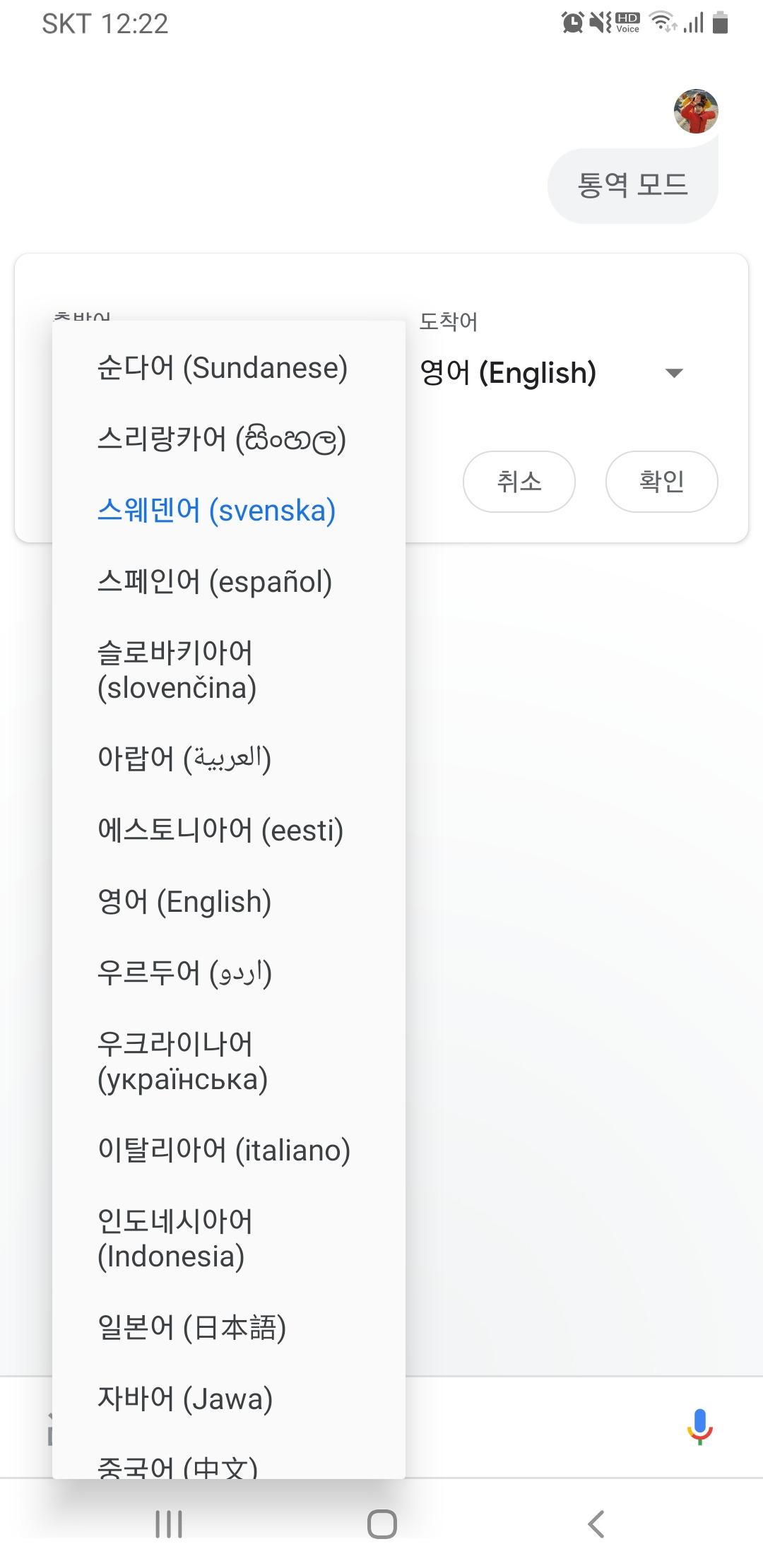Open the user profile avatar

[696, 112]
